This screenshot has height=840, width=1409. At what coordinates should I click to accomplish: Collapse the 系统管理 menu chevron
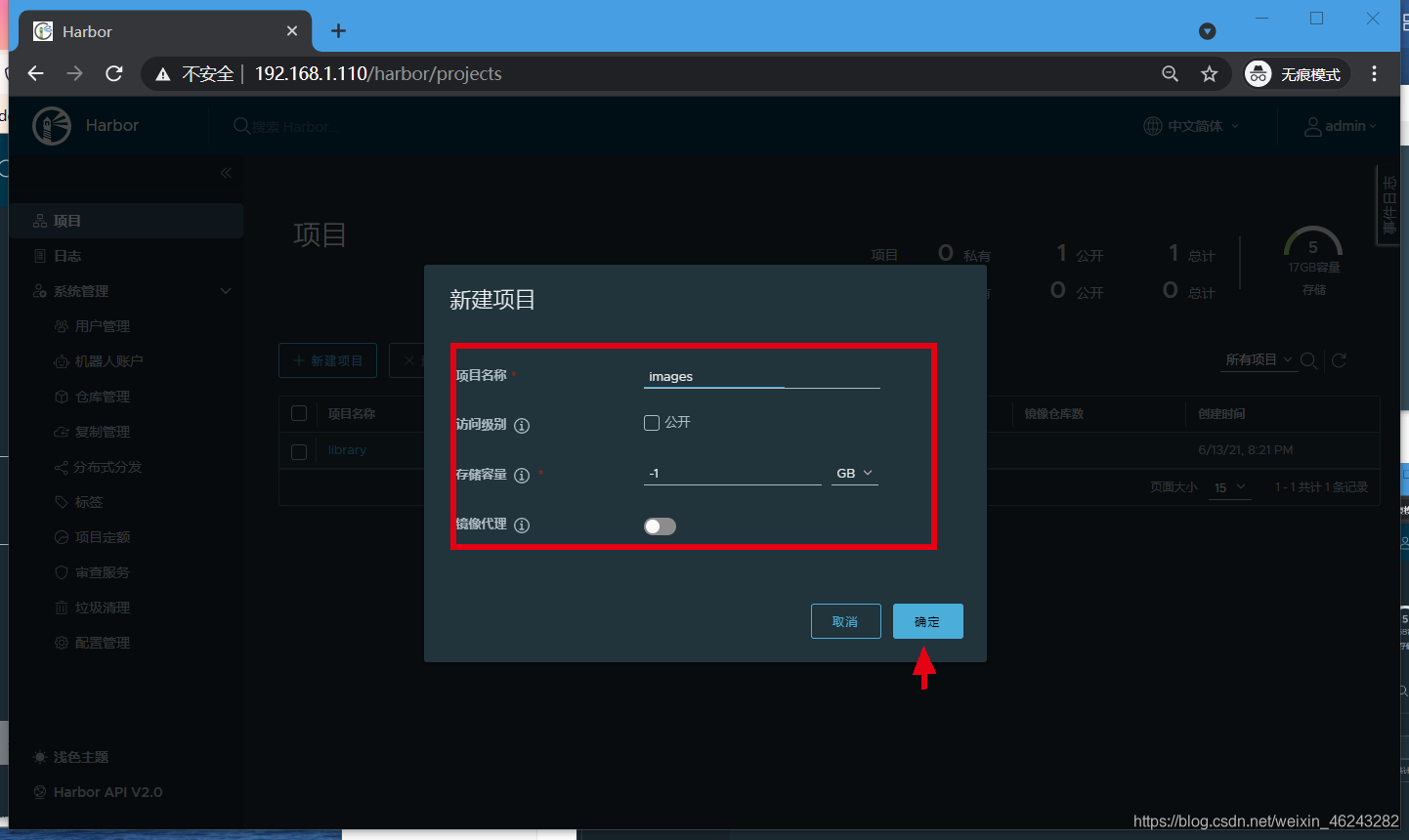click(226, 291)
